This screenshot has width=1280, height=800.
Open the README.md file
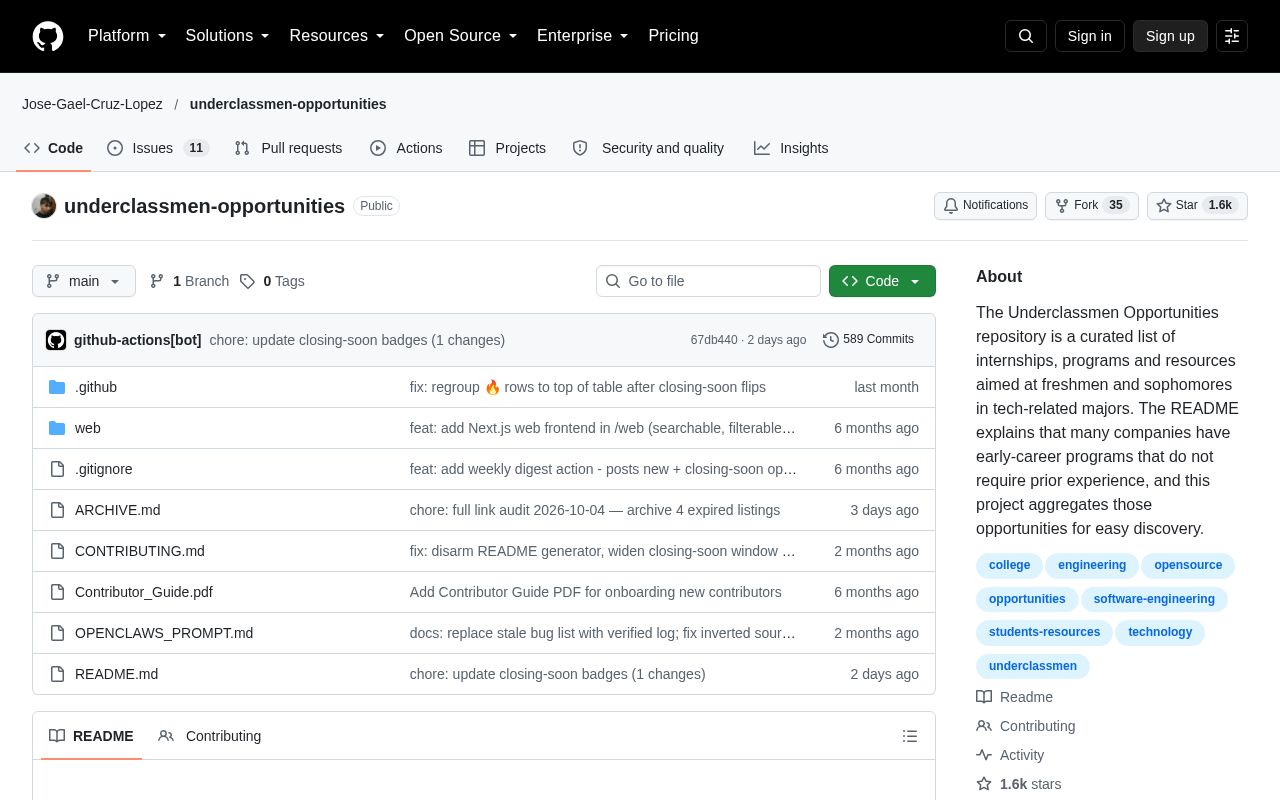[x=116, y=674]
